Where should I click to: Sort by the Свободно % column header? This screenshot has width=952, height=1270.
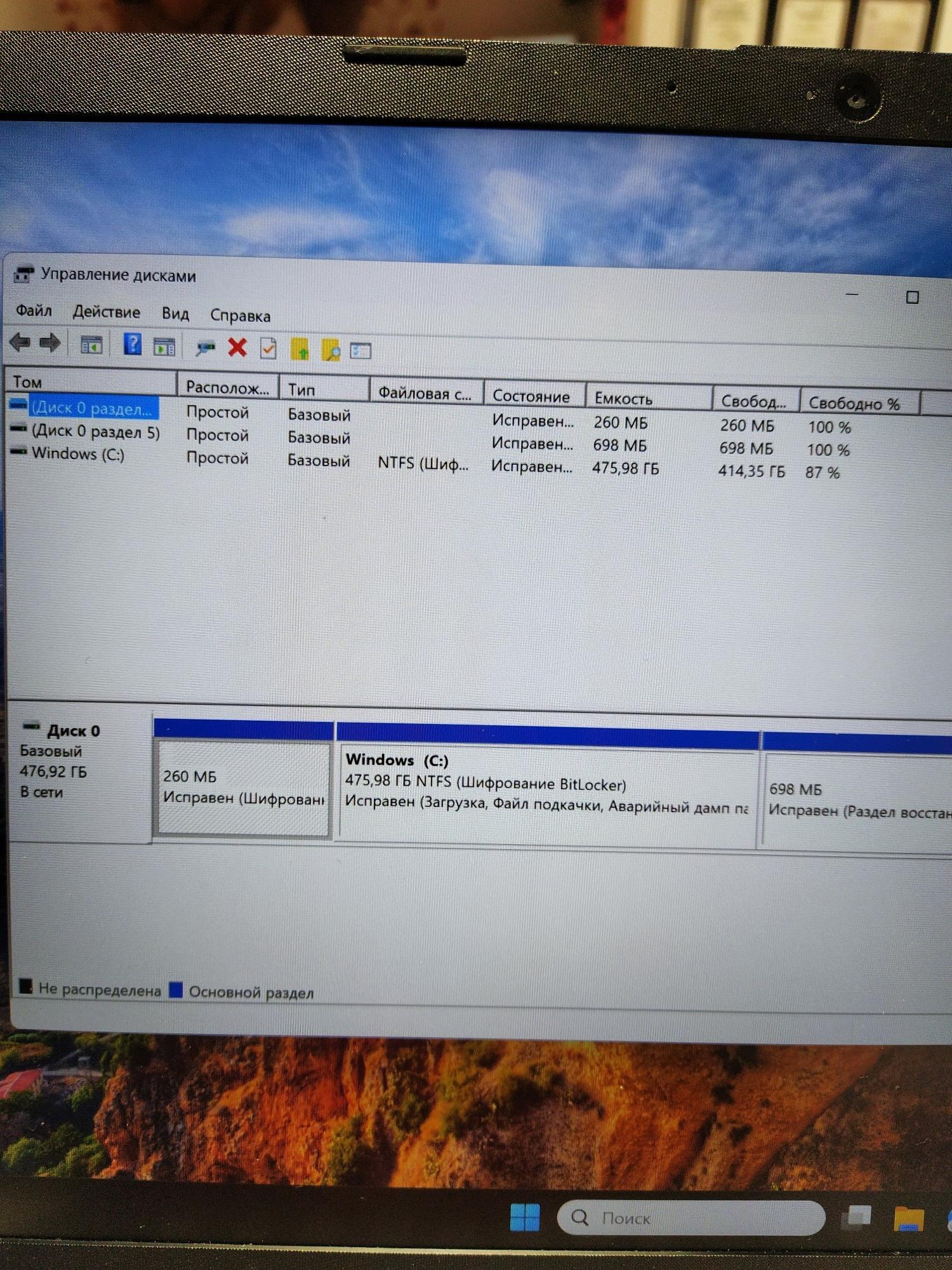[x=860, y=403]
